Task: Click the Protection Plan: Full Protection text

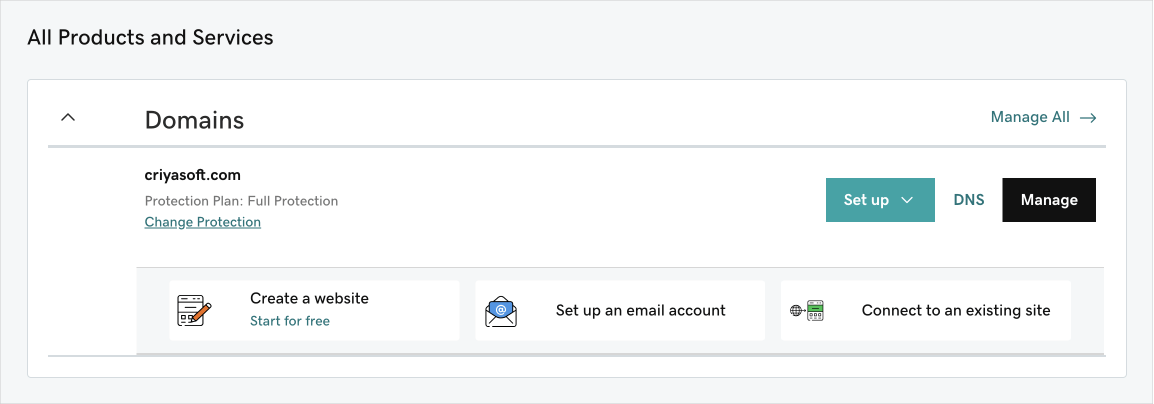Action: 241,201
